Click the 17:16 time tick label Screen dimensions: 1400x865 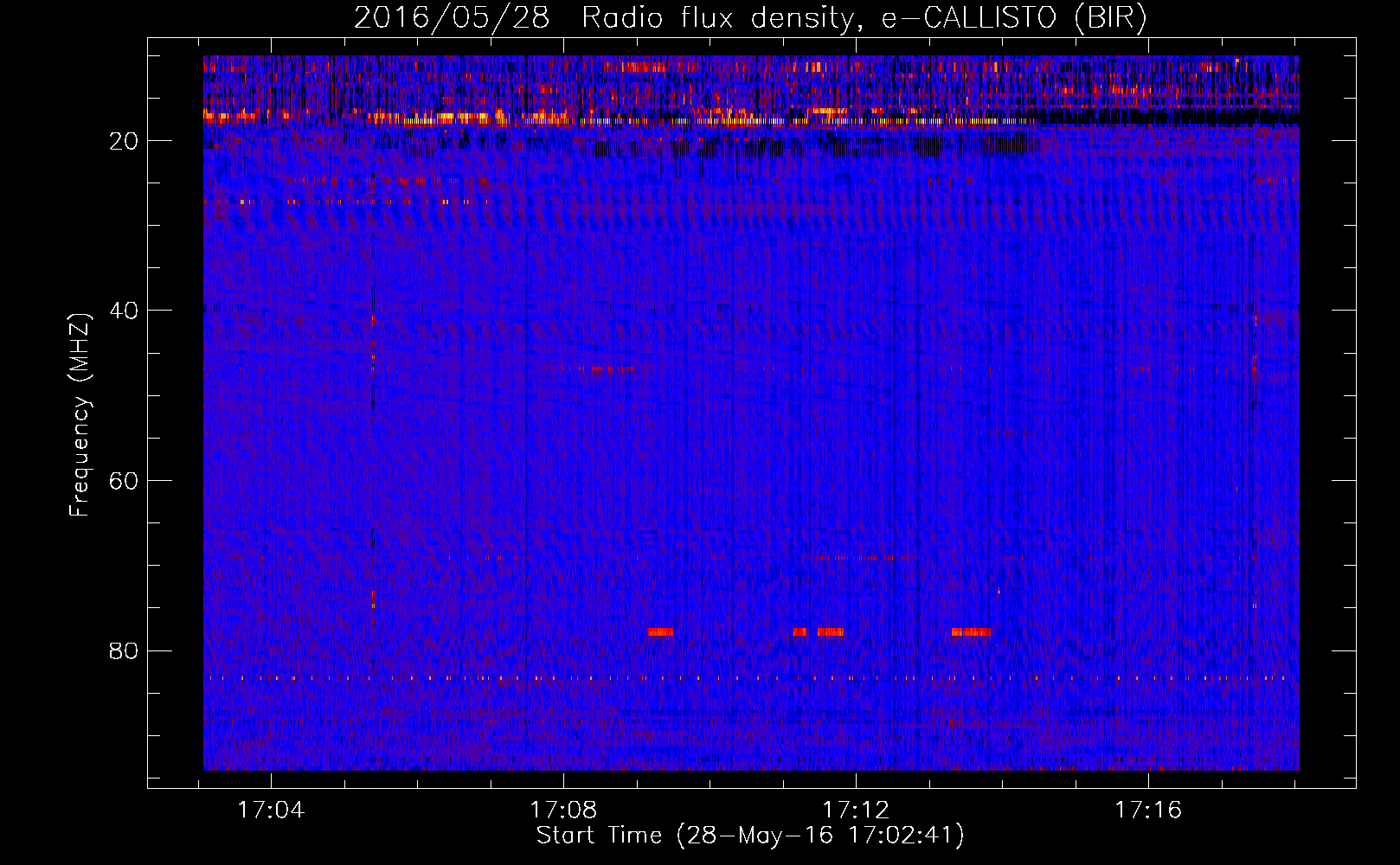pos(1148,811)
